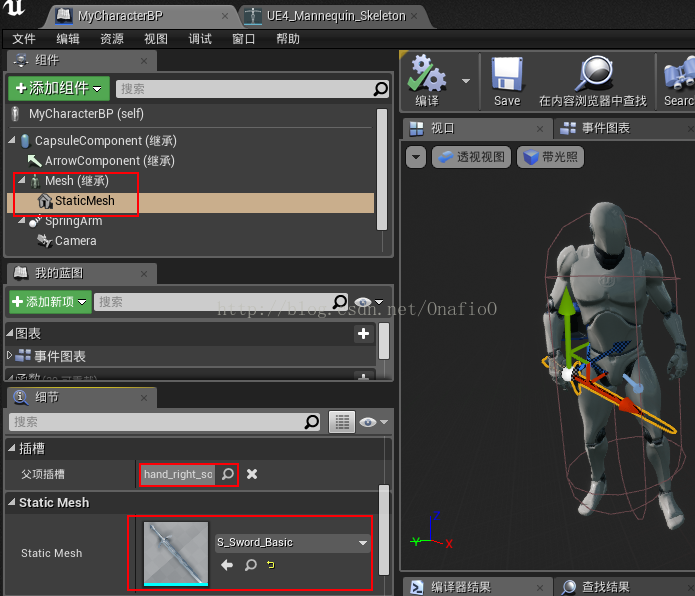Viewport: 695px width, 596px height.
Task: Collapse the SpringArm tree node
Action: 22,220
